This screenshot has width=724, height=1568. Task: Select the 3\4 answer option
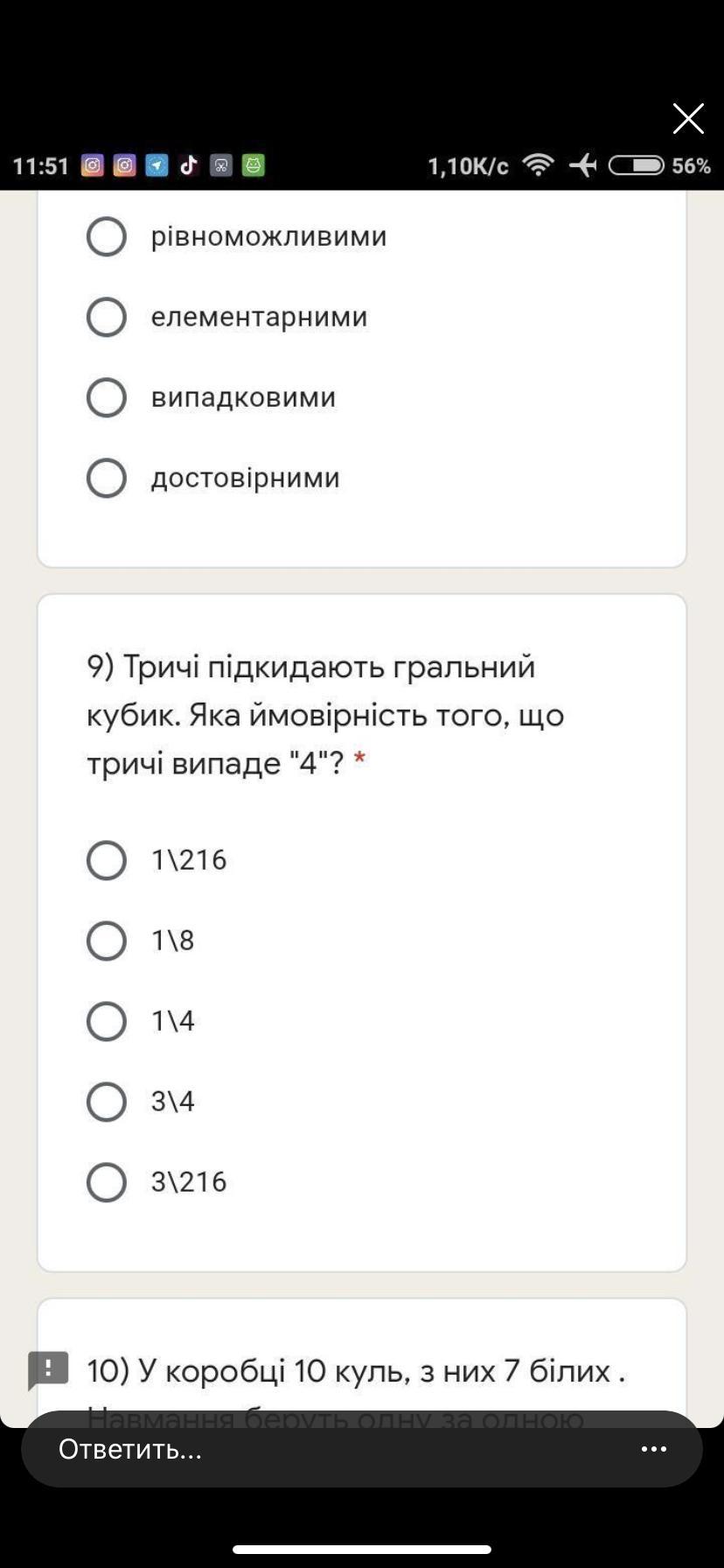107,1102
